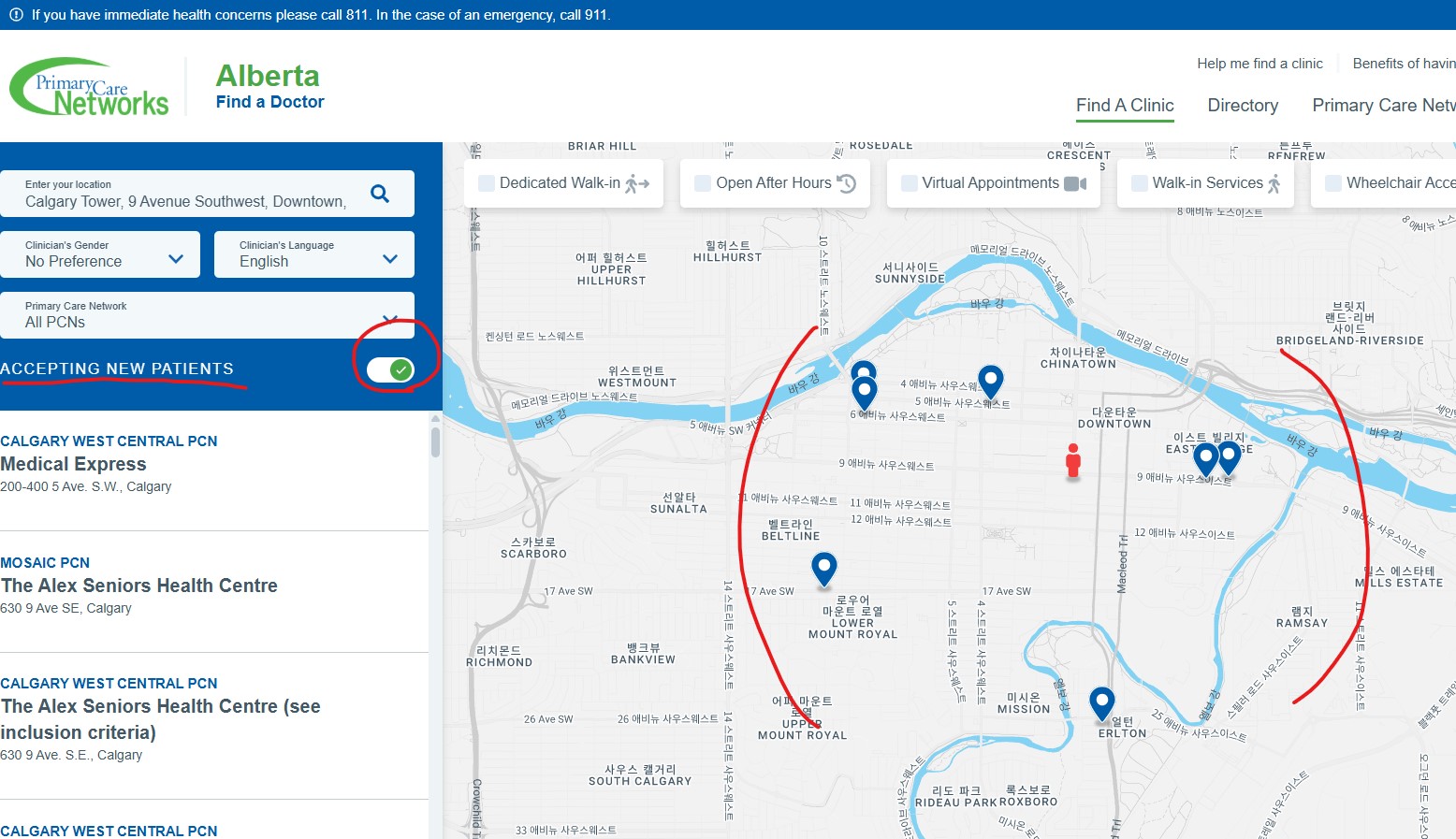Image resolution: width=1456 pixels, height=839 pixels.
Task: Select the Find A Clinic tab
Action: 1125,106
